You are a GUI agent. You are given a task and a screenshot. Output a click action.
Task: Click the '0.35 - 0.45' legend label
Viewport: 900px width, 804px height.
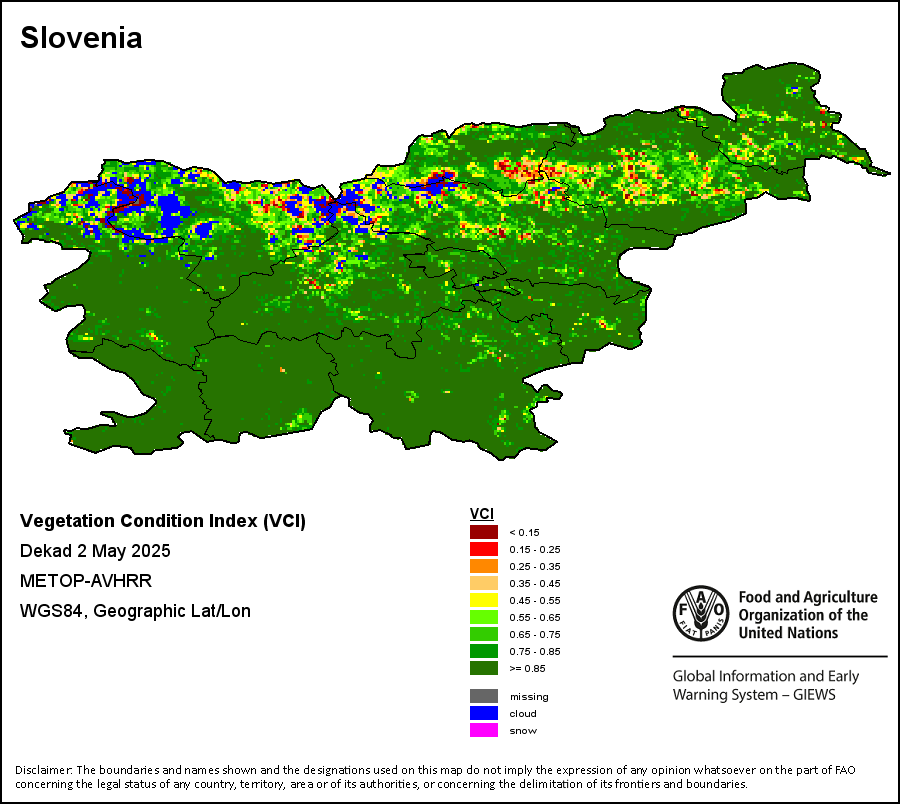[535, 584]
